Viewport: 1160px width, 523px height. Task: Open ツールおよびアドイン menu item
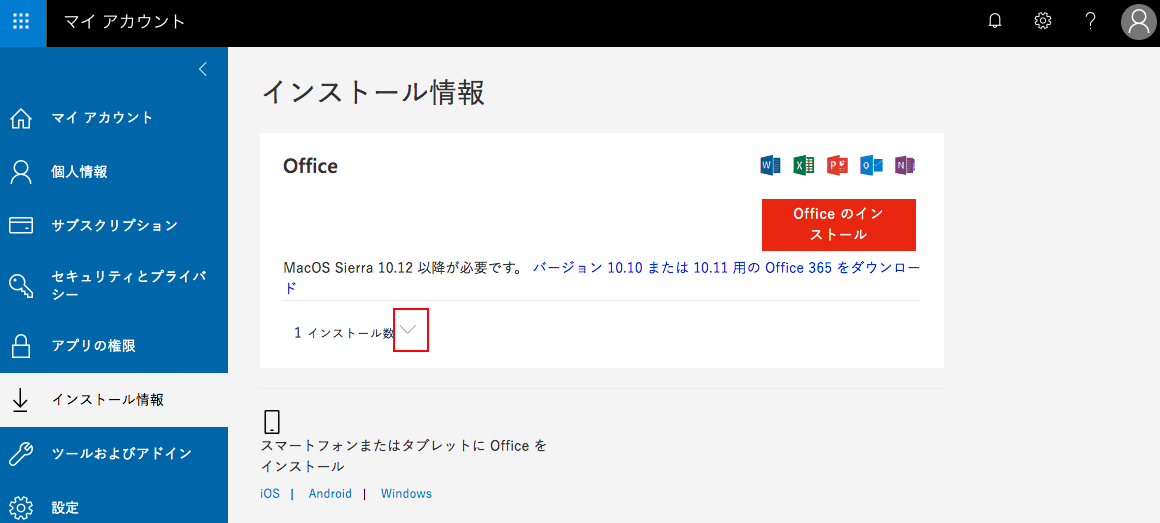114,453
